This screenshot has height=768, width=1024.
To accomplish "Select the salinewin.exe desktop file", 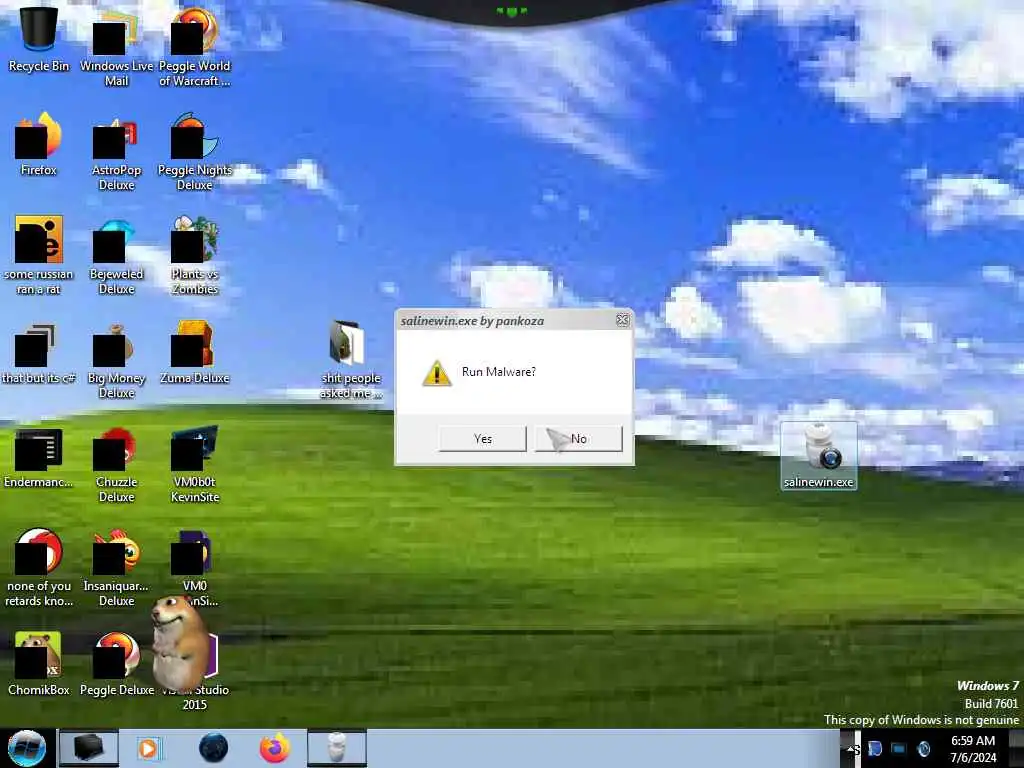I will (819, 456).
